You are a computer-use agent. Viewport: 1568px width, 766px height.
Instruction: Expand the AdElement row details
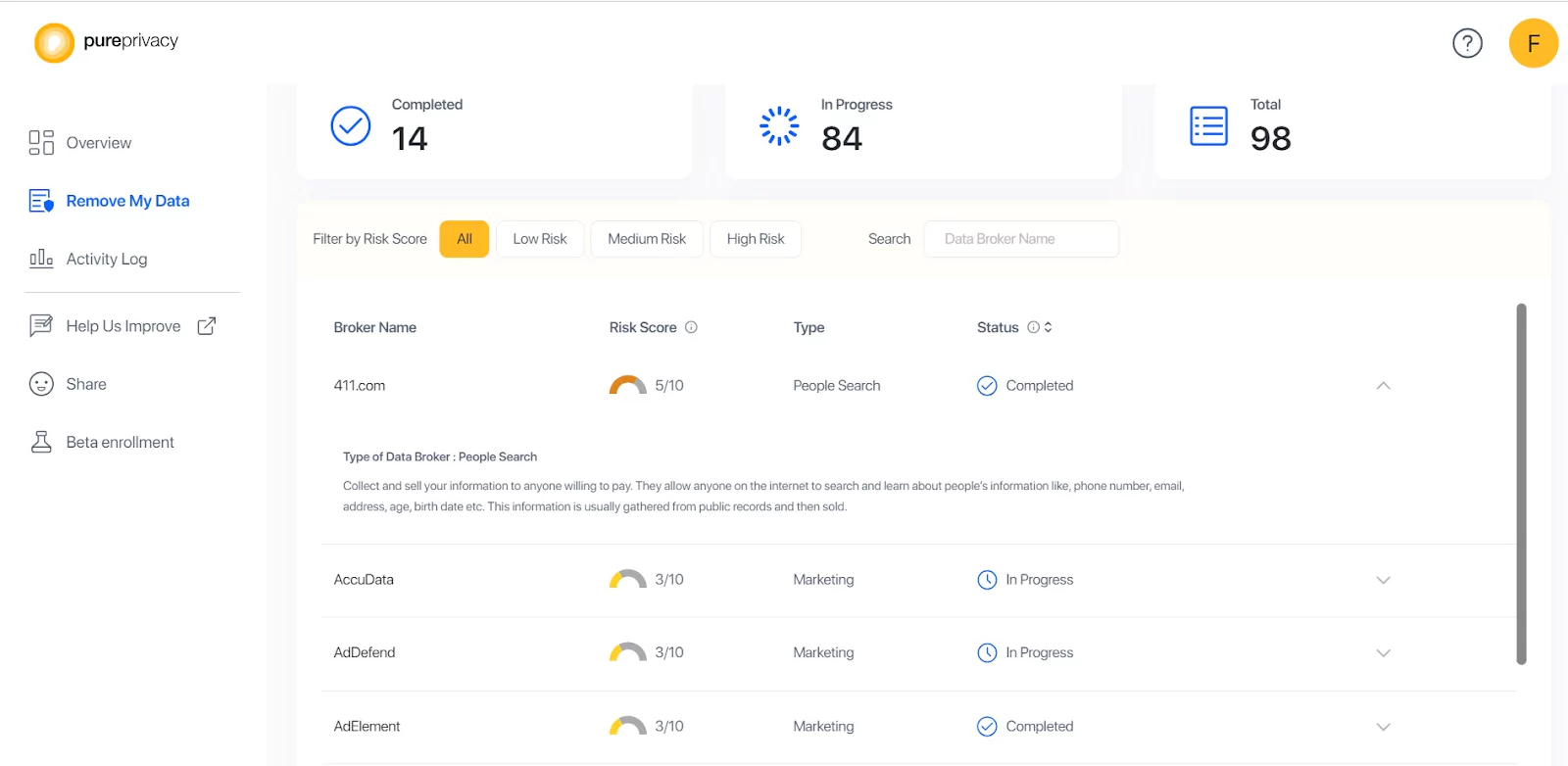[1383, 727]
